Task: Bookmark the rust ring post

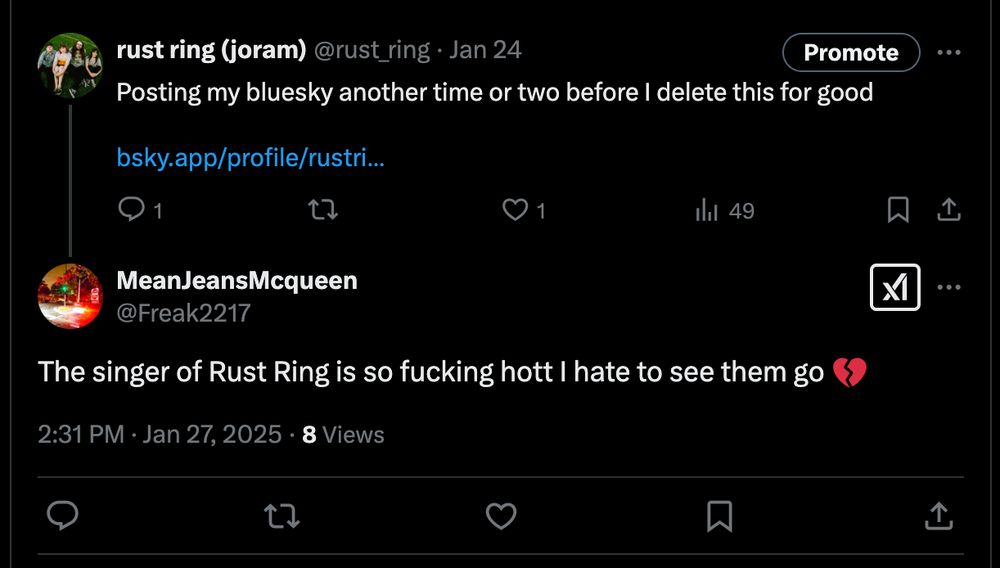Action: pos(898,210)
